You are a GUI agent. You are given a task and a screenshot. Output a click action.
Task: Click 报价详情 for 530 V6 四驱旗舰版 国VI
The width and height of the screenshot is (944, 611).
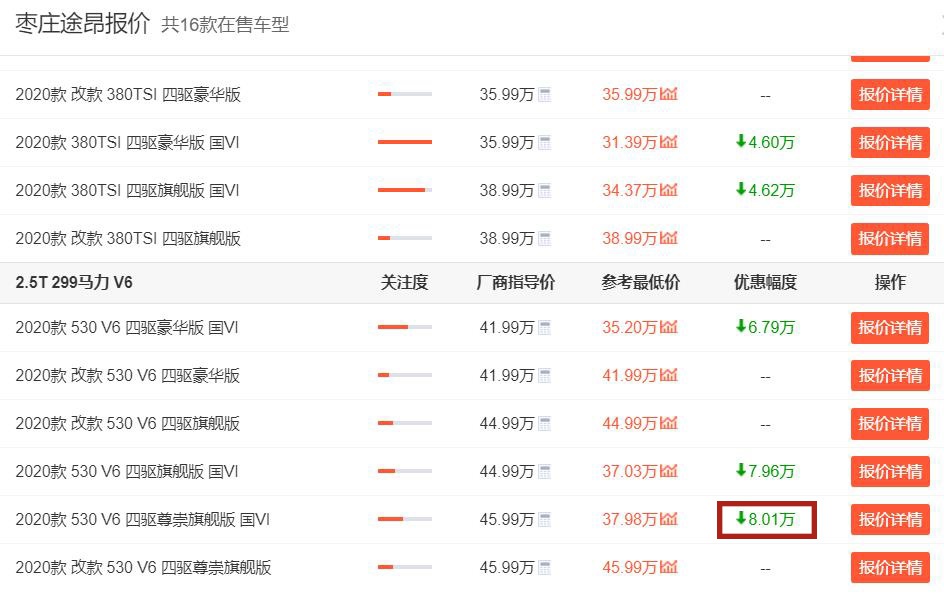click(x=890, y=471)
